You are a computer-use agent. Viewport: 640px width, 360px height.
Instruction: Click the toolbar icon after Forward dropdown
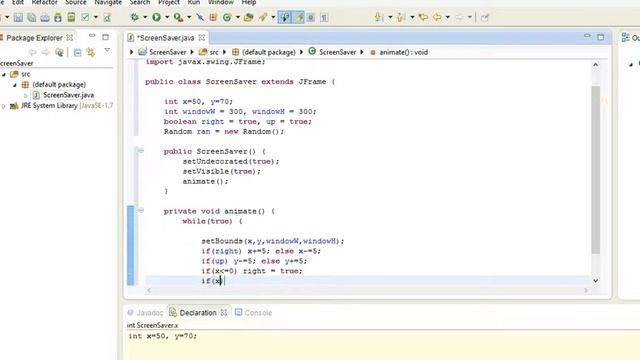point(484,18)
